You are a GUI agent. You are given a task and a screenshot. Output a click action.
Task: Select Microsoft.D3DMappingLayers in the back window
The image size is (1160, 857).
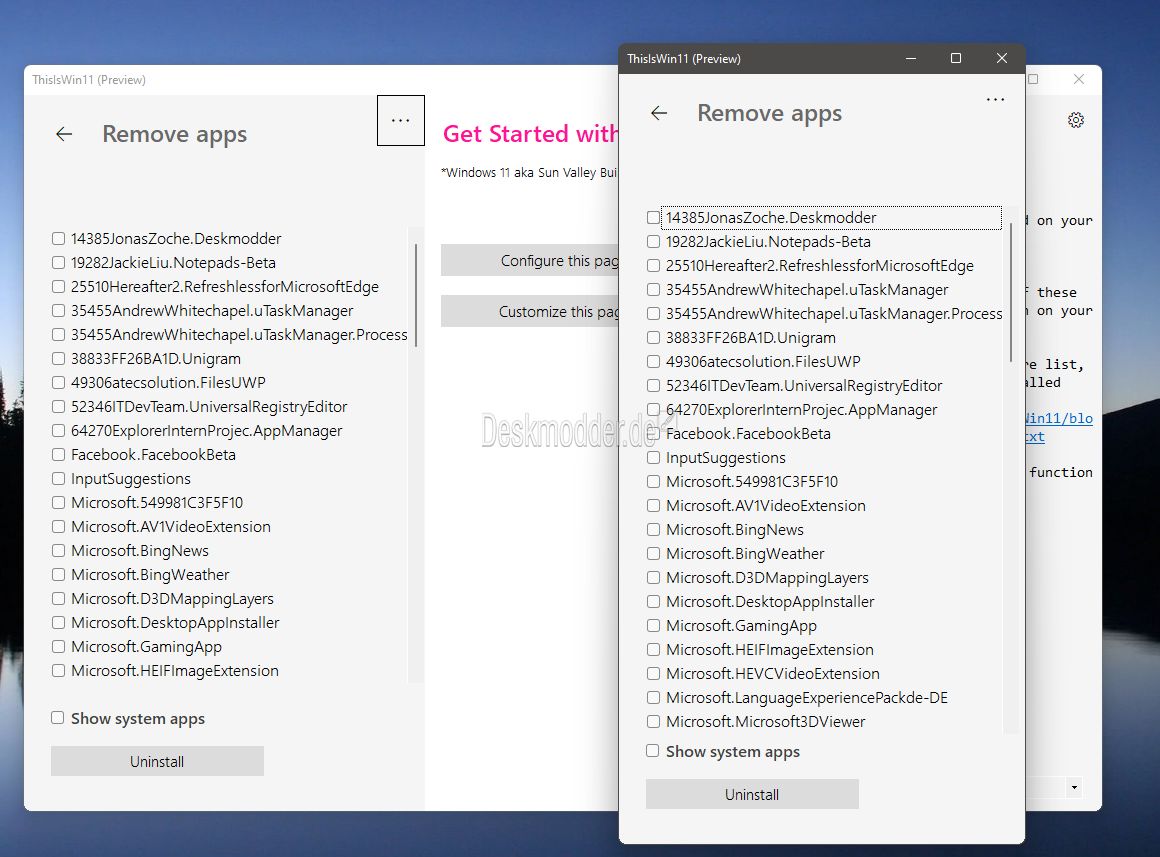coord(58,598)
